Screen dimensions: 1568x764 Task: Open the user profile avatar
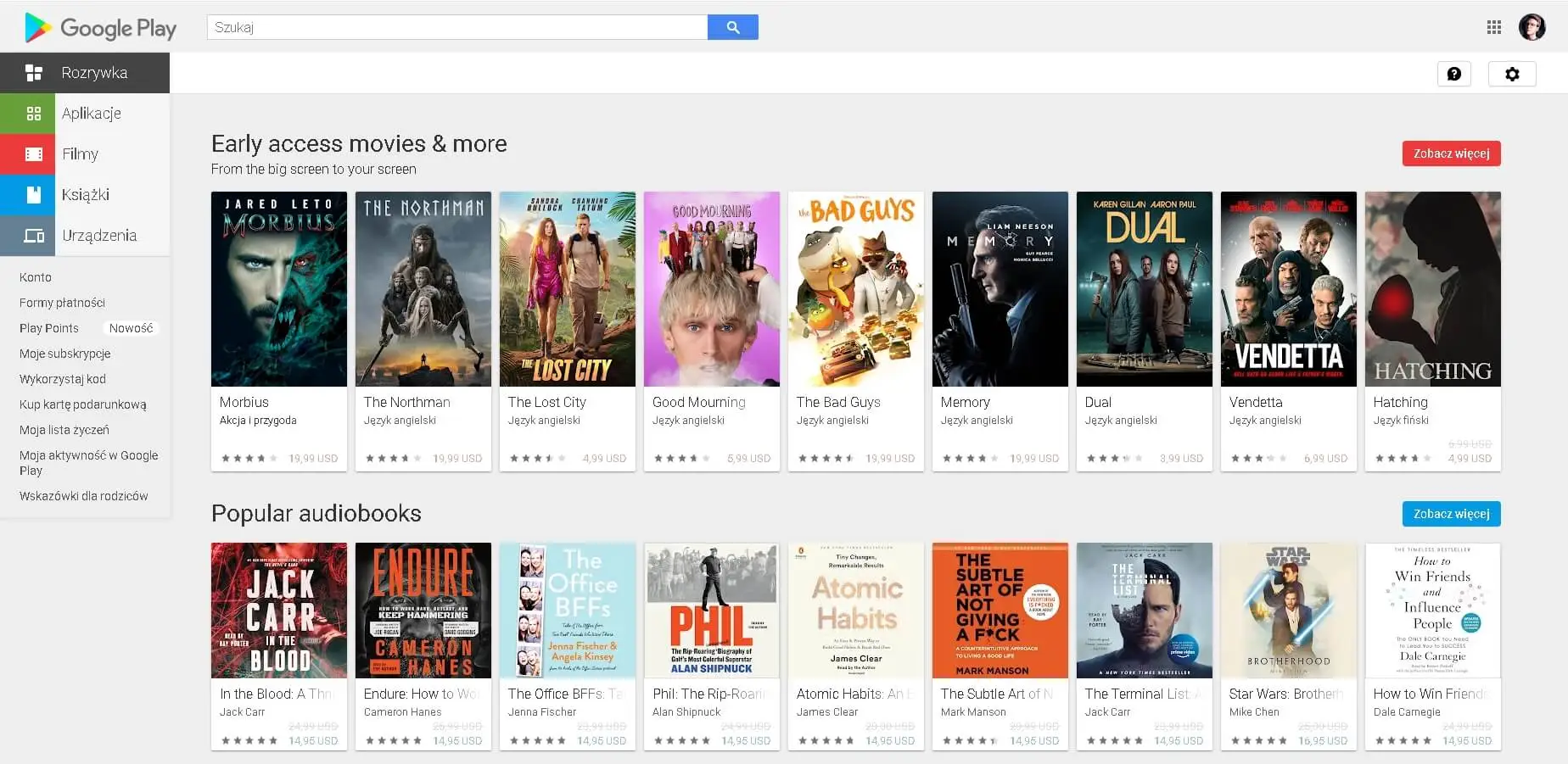(x=1532, y=27)
